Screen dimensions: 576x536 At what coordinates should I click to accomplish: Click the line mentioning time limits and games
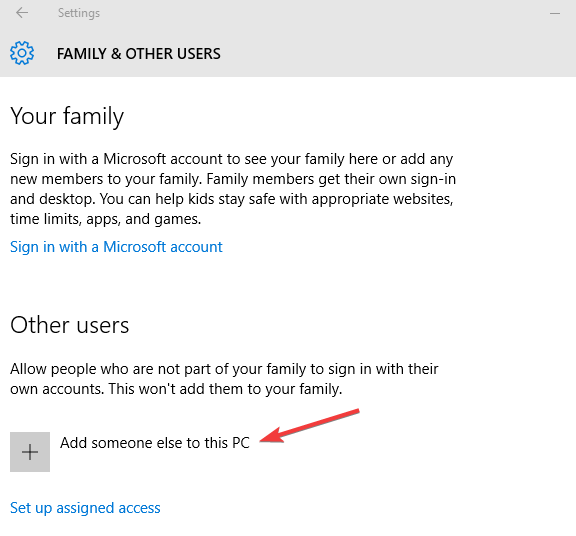(x=105, y=219)
